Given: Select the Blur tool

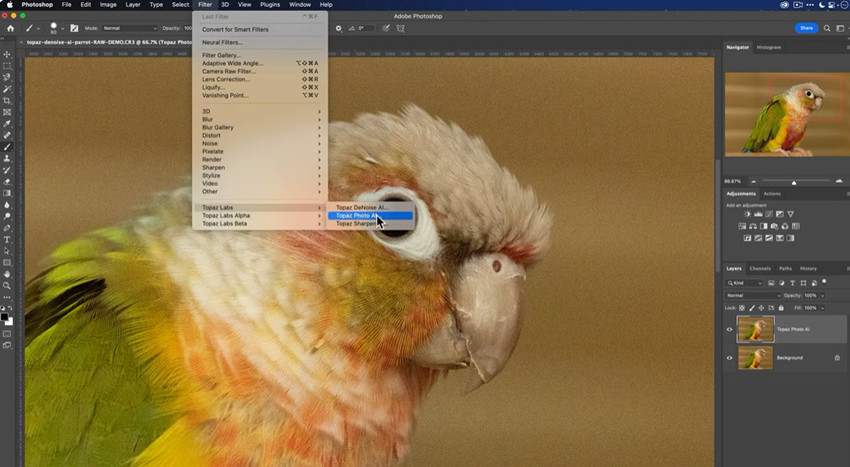Looking at the screenshot, I should coord(7,205).
